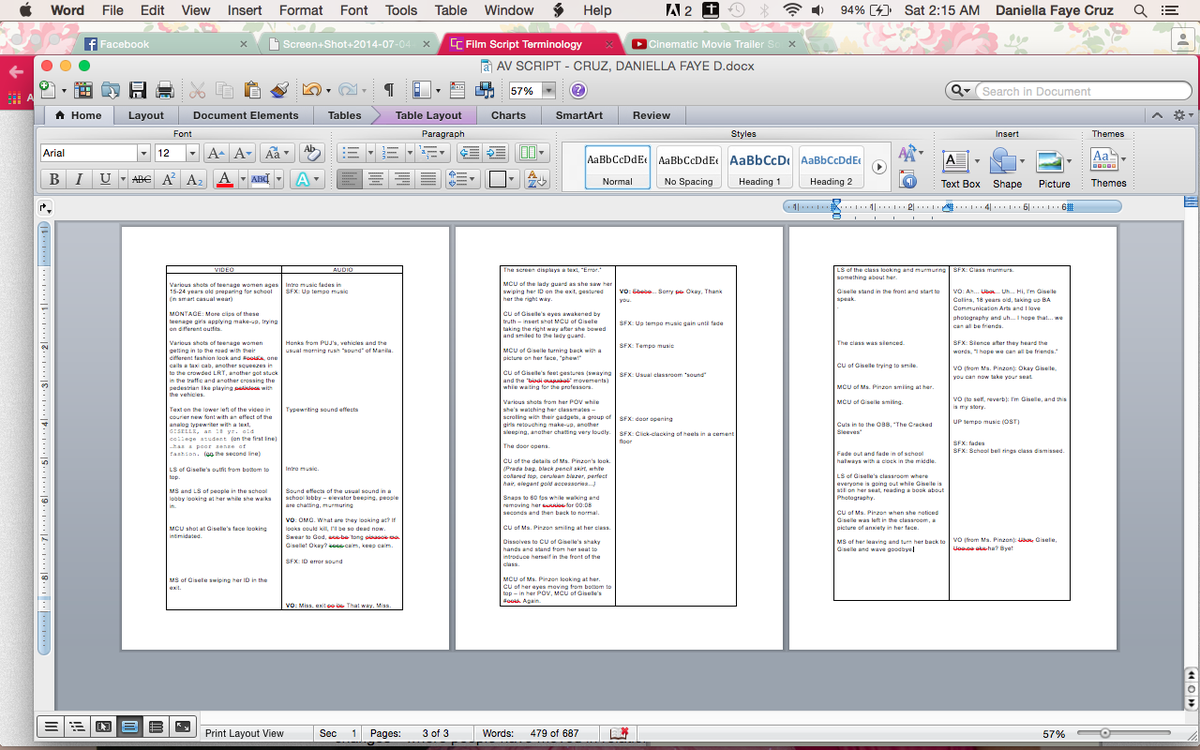1200x750 pixels.
Task: Apply the Heading 1 style
Action: coord(760,166)
